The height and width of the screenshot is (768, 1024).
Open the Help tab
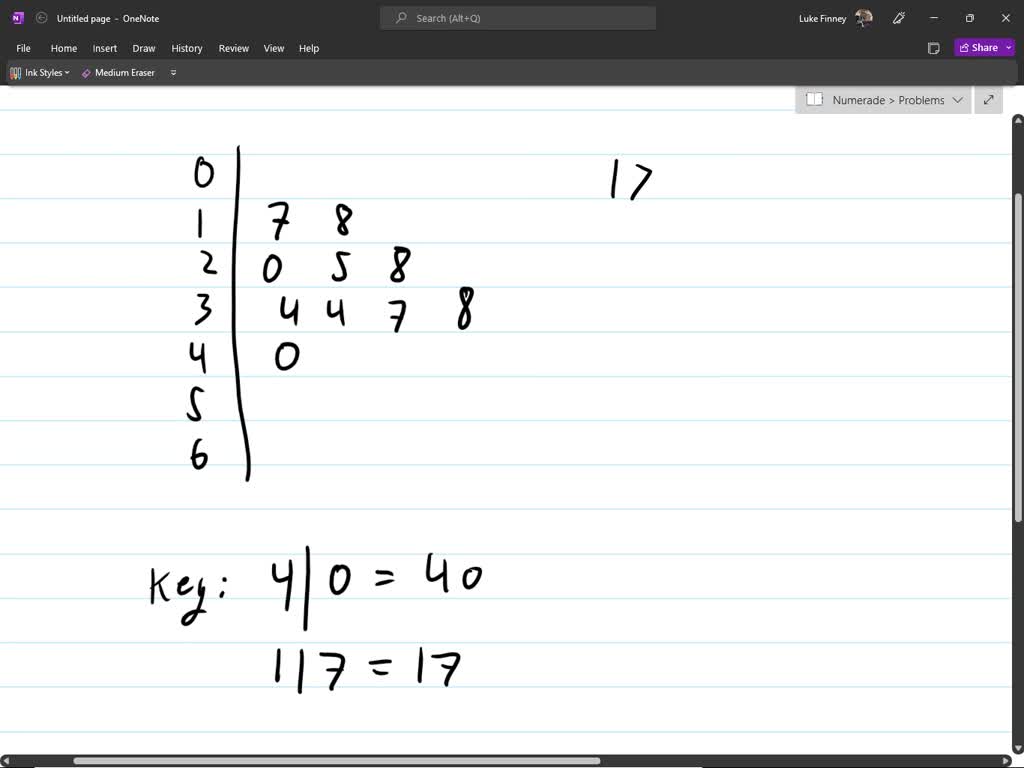pyautogui.click(x=309, y=48)
